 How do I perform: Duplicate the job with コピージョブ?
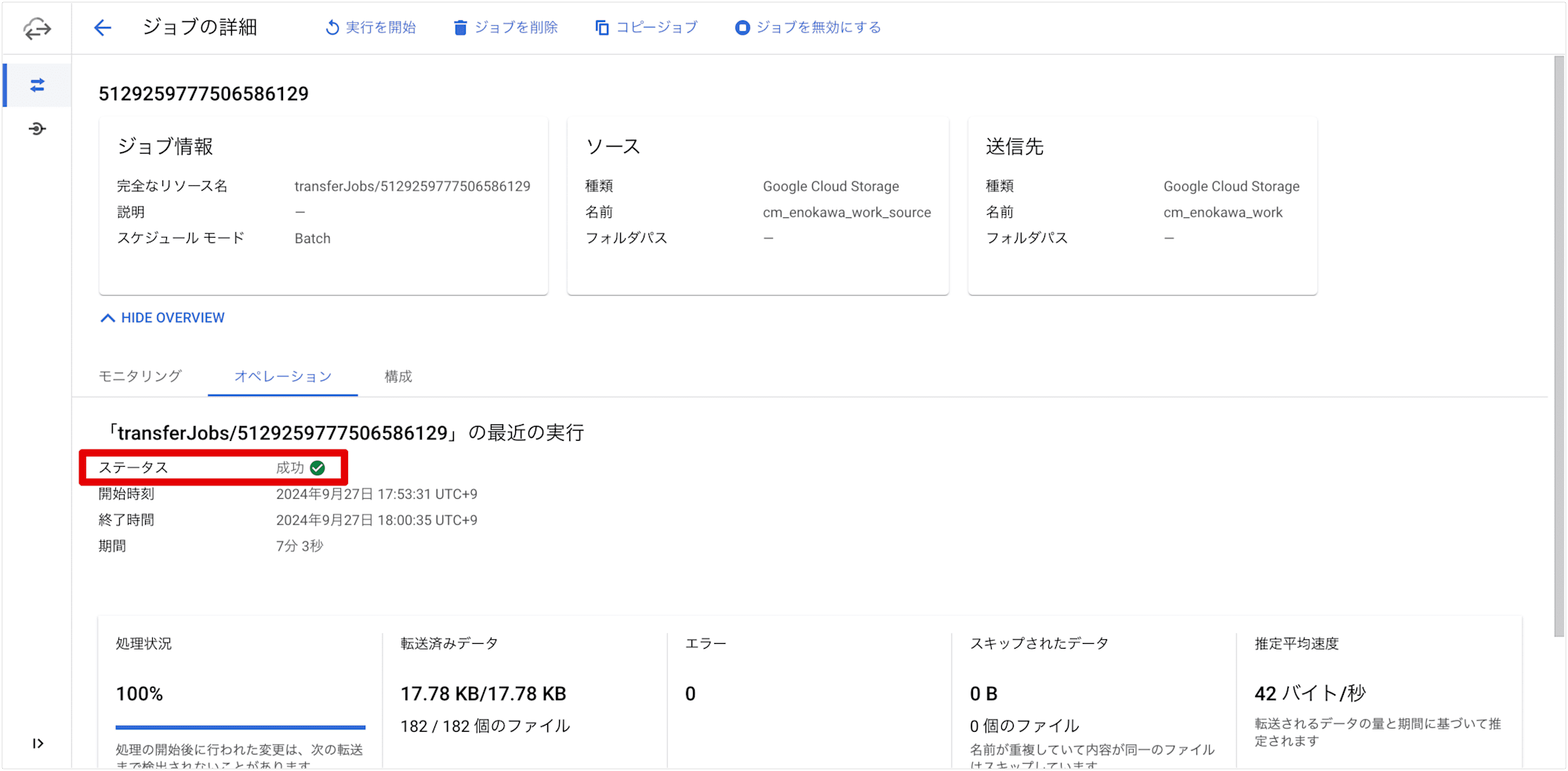[x=647, y=27]
